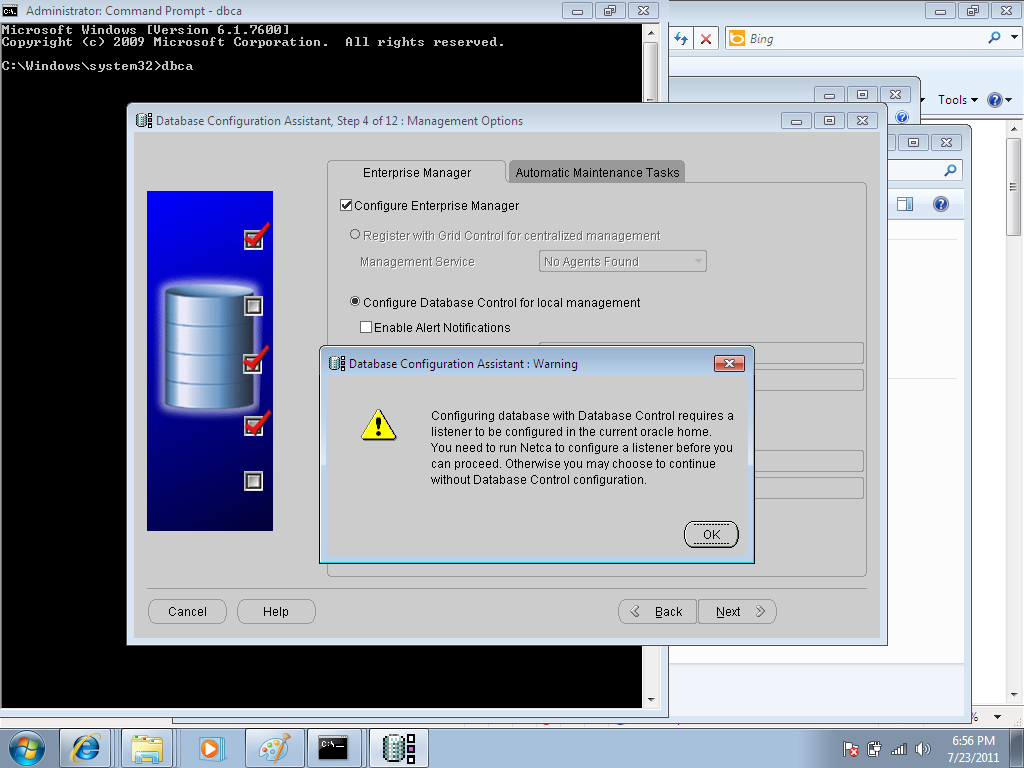The image size is (1024, 768).
Task: Click the Command Prompt title bar icon
Action: tap(10, 10)
